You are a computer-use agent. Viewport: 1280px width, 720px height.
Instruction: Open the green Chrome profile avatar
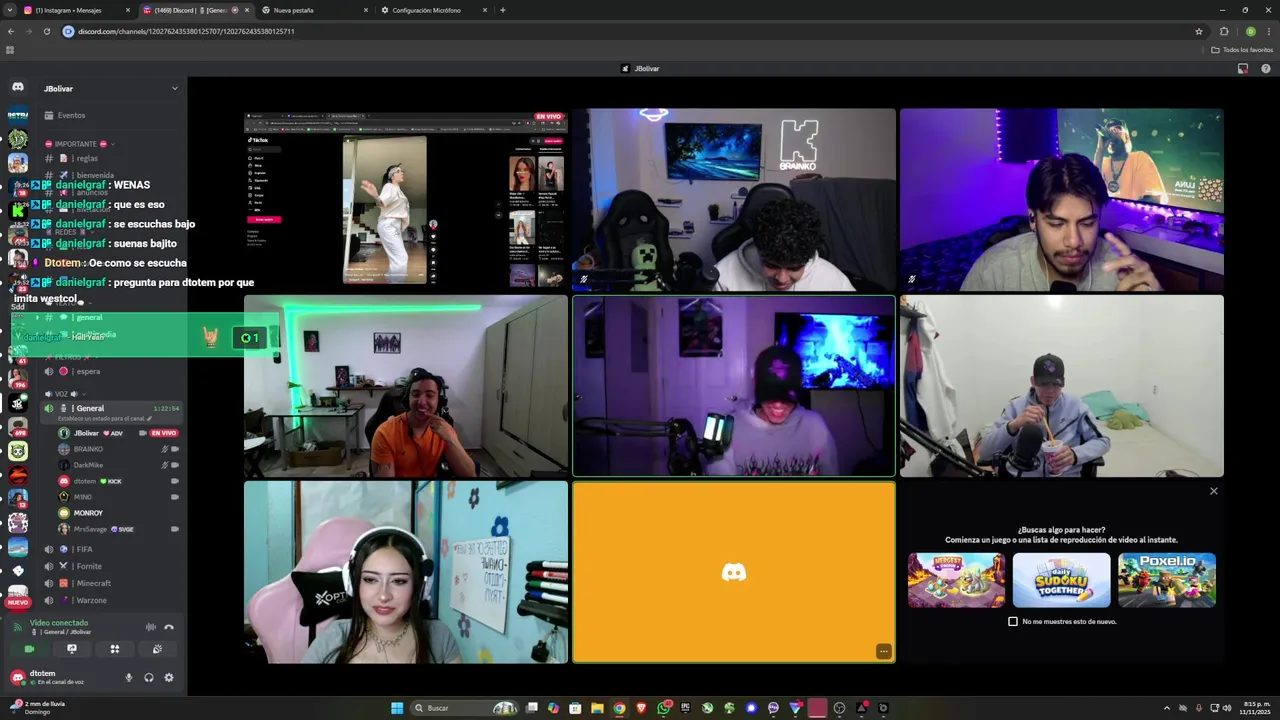coord(1250,31)
